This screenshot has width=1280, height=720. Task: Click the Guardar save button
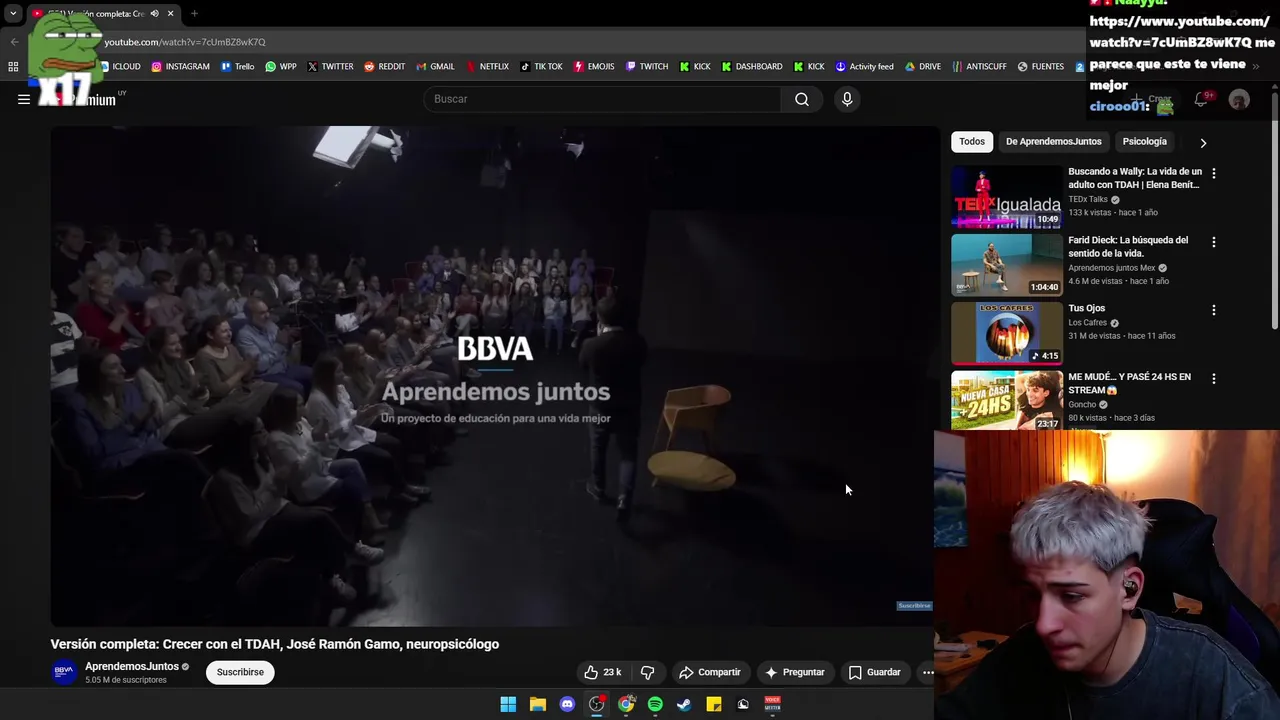(x=875, y=672)
